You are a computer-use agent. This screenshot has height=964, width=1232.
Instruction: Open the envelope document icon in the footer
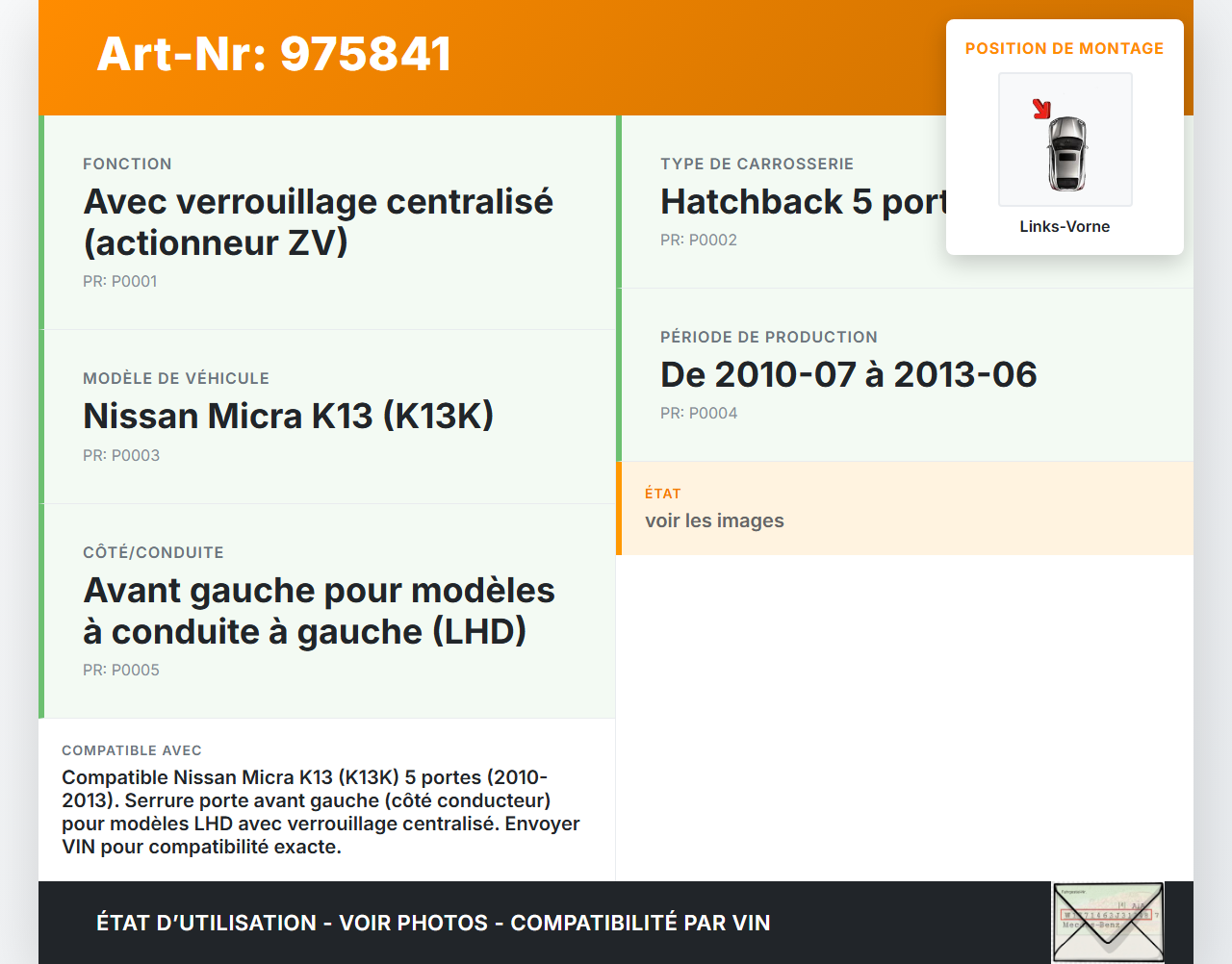(x=1108, y=922)
